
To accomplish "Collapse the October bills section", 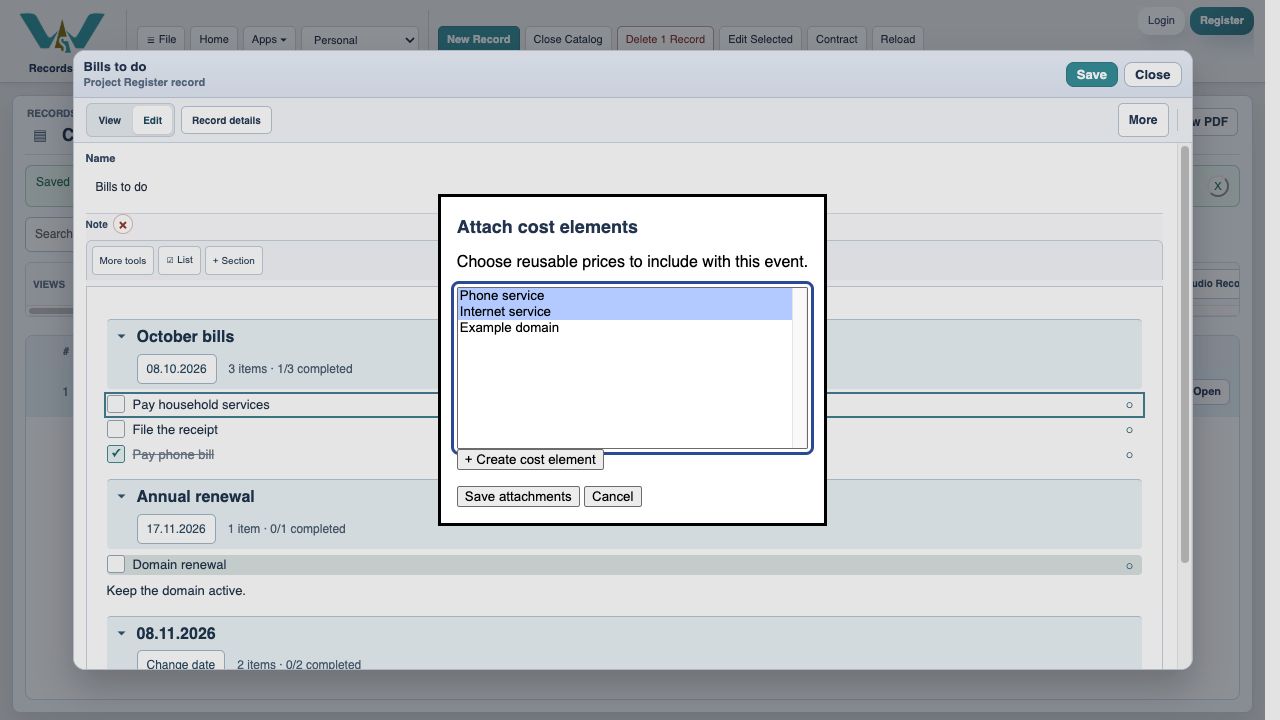I will [121, 337].
